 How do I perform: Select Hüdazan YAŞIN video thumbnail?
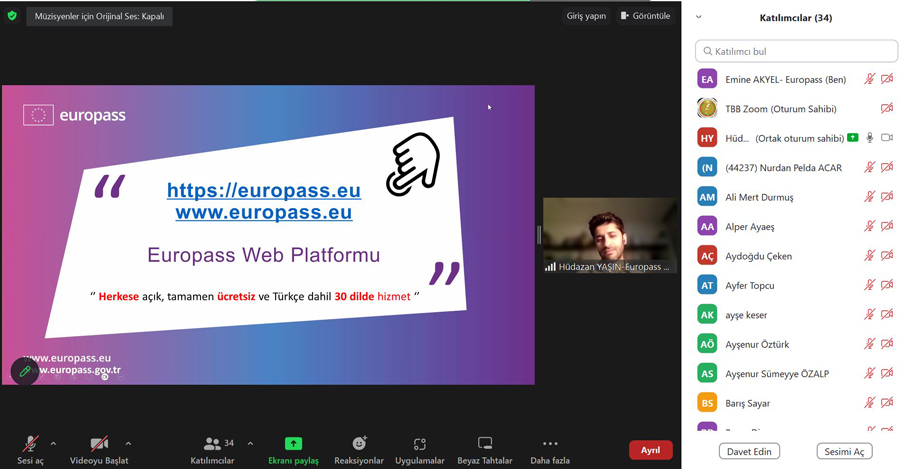click(610, 235)
